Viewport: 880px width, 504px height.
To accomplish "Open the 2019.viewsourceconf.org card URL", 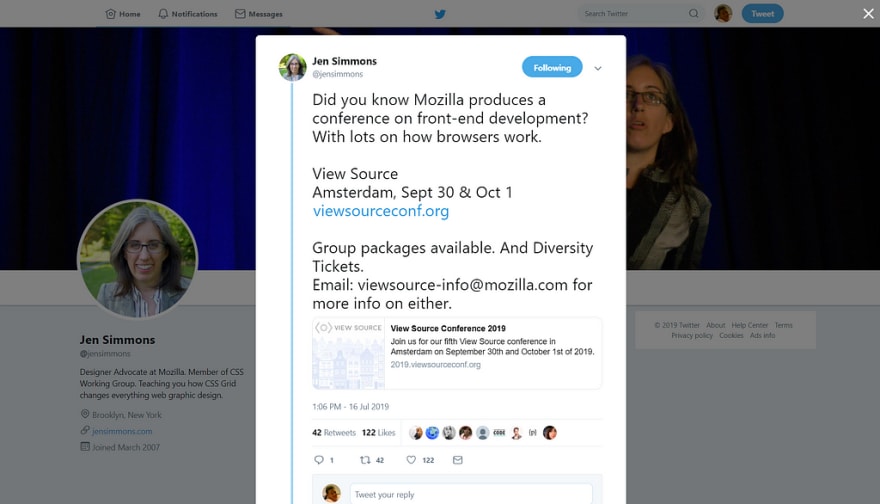I will 436,365.
